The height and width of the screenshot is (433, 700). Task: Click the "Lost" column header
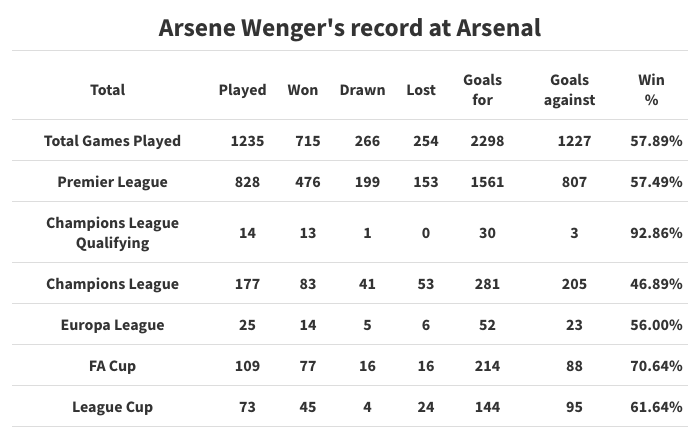pos(421,90)
